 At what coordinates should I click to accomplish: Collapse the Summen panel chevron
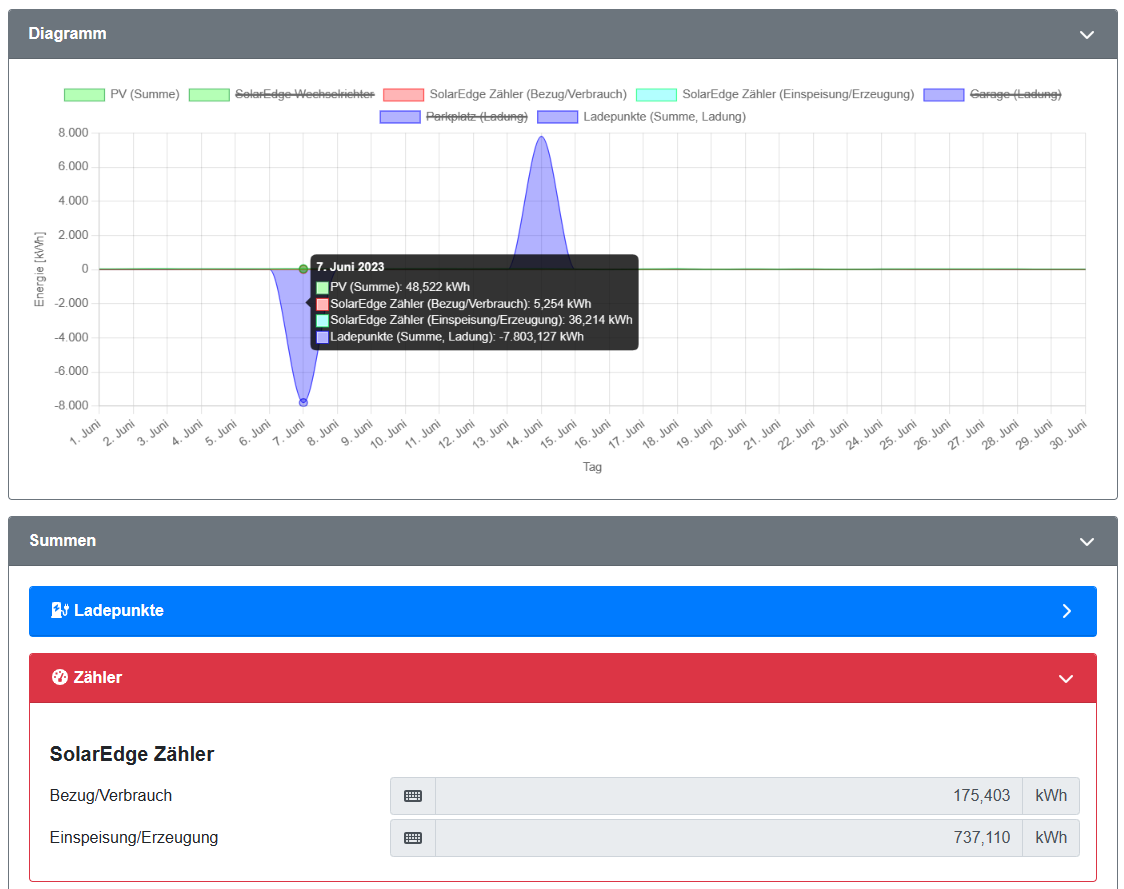tap(1087, 541)
